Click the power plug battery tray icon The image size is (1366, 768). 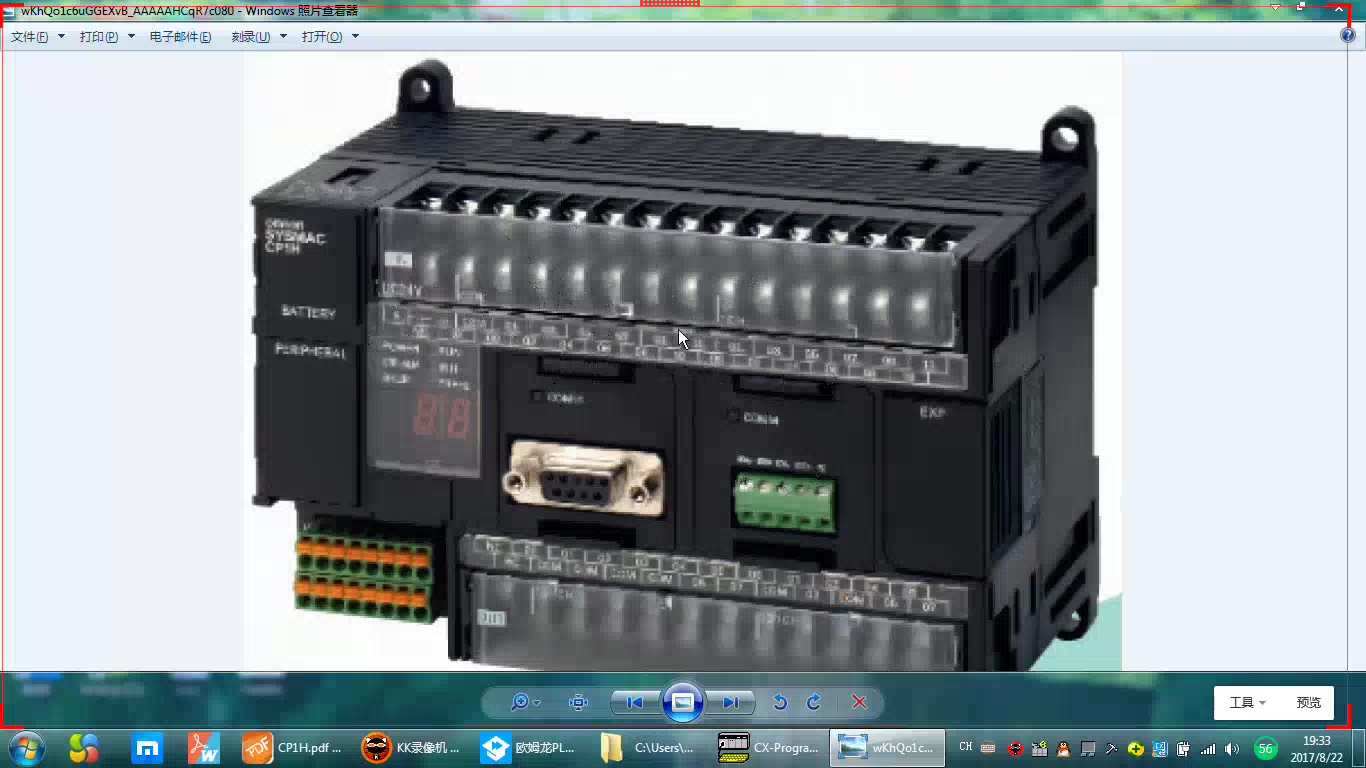coord(1184,748)
